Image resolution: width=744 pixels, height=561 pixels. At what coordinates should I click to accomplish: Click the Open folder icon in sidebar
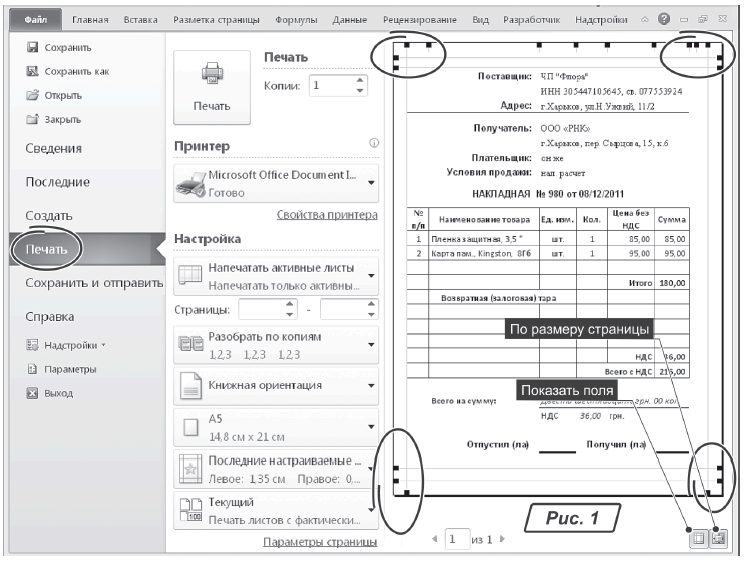[x=32, y=95]
